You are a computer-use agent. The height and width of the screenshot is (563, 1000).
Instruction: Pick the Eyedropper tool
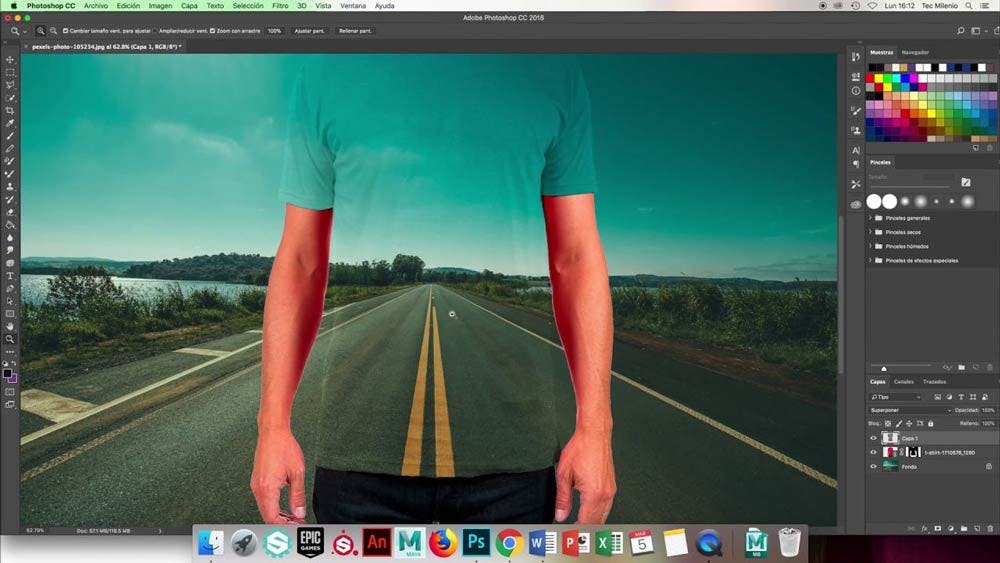[x=10, y=124]
